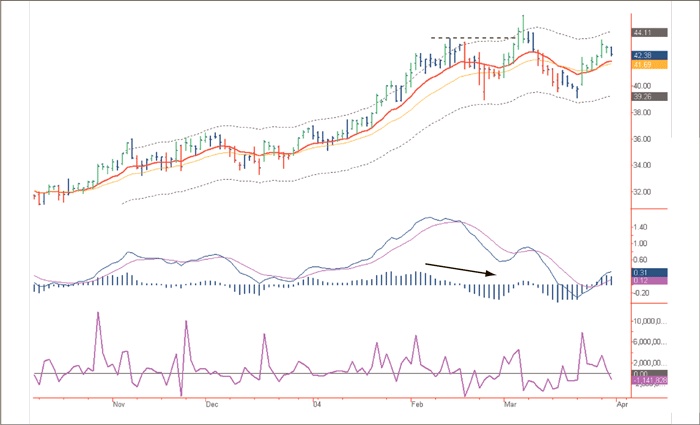
Task: Click the black downward divergence arrow
Action: point(461,269)
